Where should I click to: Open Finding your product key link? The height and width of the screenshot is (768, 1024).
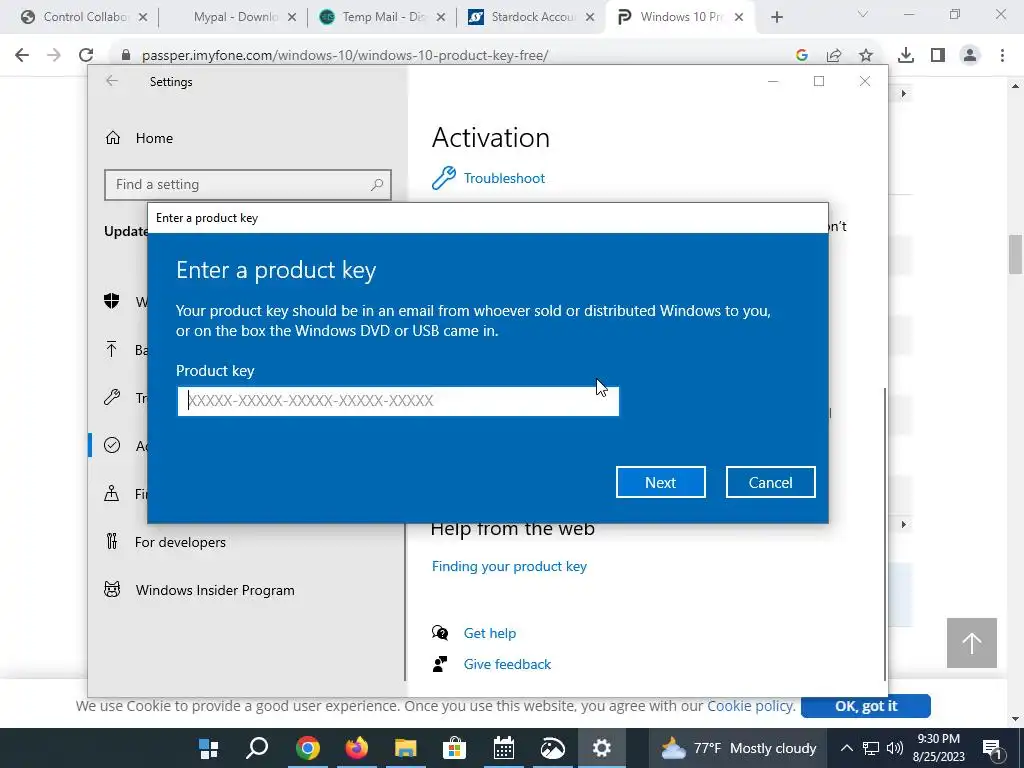[509, 566]
